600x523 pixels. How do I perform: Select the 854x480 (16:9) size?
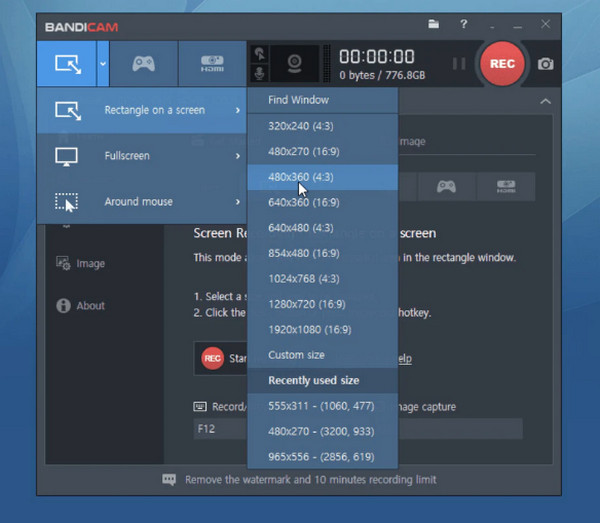pyautogui.click(x=323, y=253)
